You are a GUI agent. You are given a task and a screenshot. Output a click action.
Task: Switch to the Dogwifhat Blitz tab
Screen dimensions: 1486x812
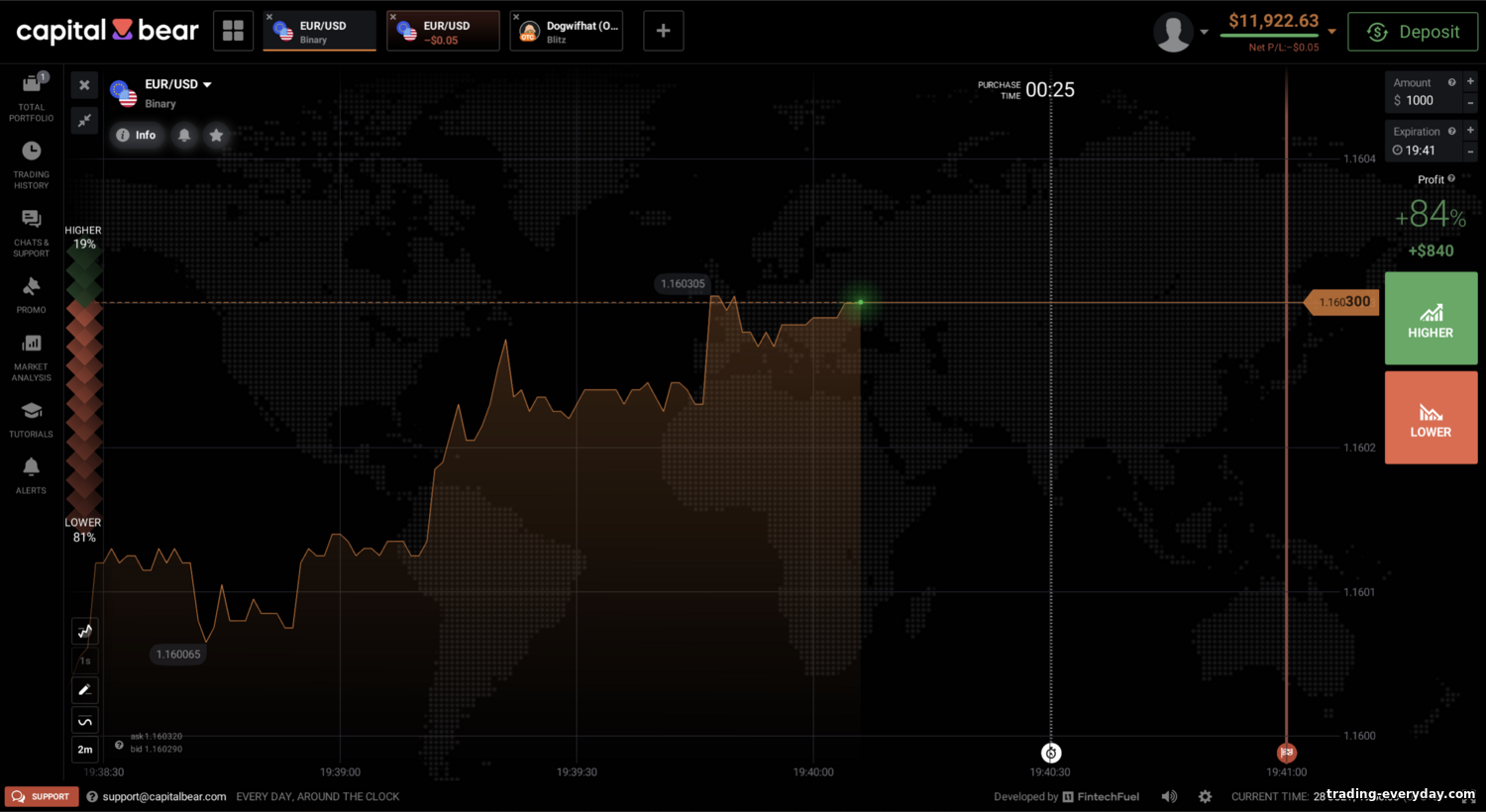(566, 31)
